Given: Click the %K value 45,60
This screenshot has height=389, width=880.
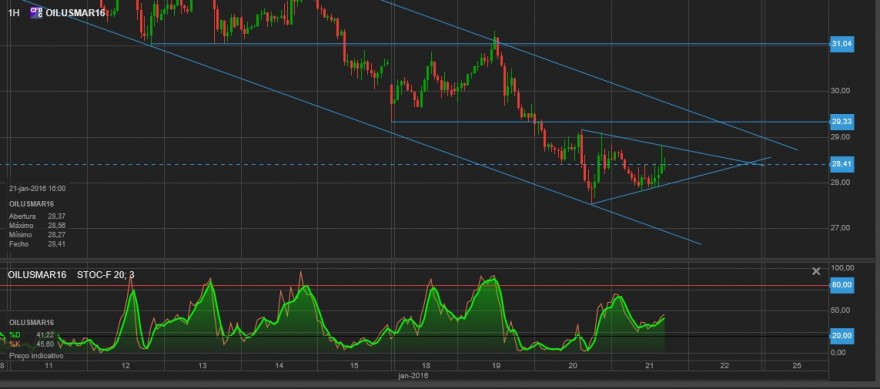Looking at the screenshot, I should coord(45,344).
